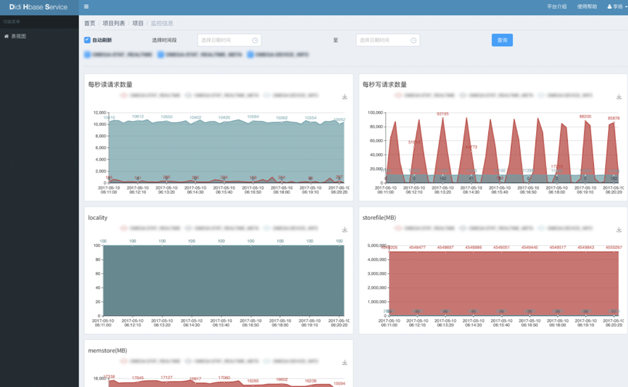Download the storefile(MB) chart
Image resolution: width=628 pixels, height=387 pixels.
(x=619, y=230)
